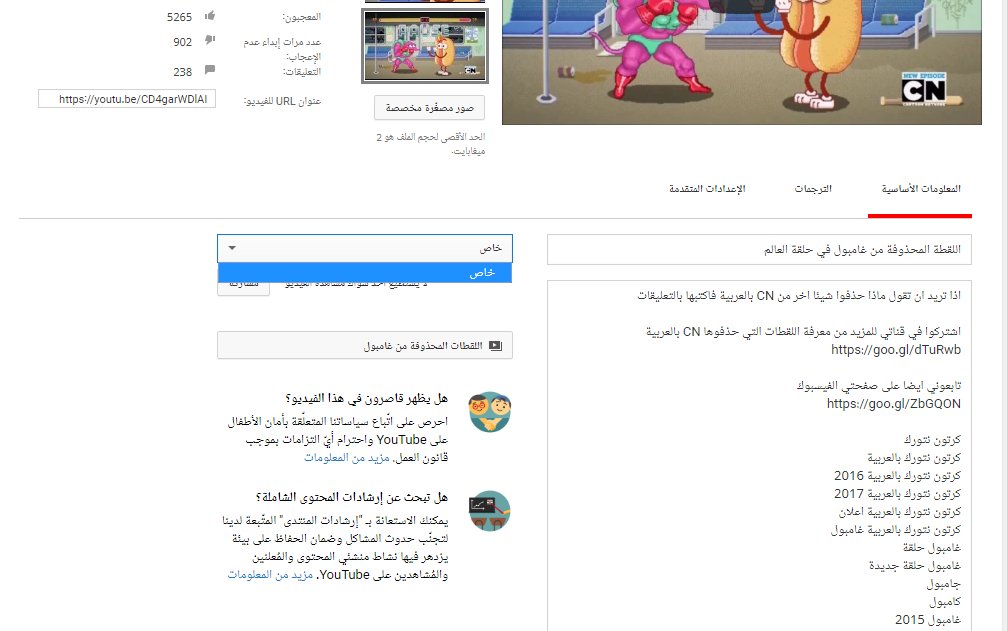This screenshot has width=1007, height=631.
Task: Click the partially hidden share button under dropdown
Action: 243,288
